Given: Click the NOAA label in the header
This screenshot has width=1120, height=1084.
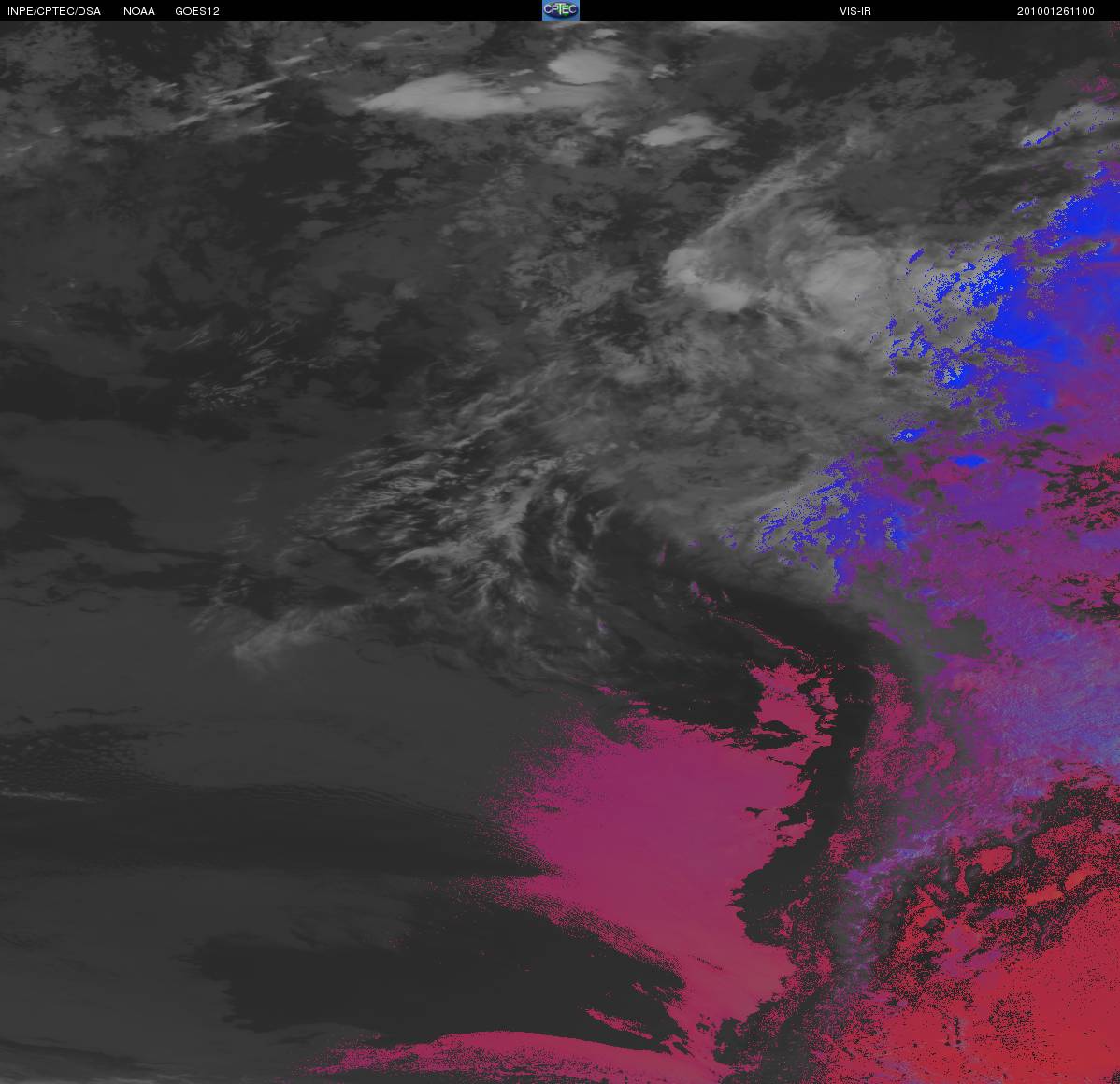Looking at the screenshot, I should 139,11.
